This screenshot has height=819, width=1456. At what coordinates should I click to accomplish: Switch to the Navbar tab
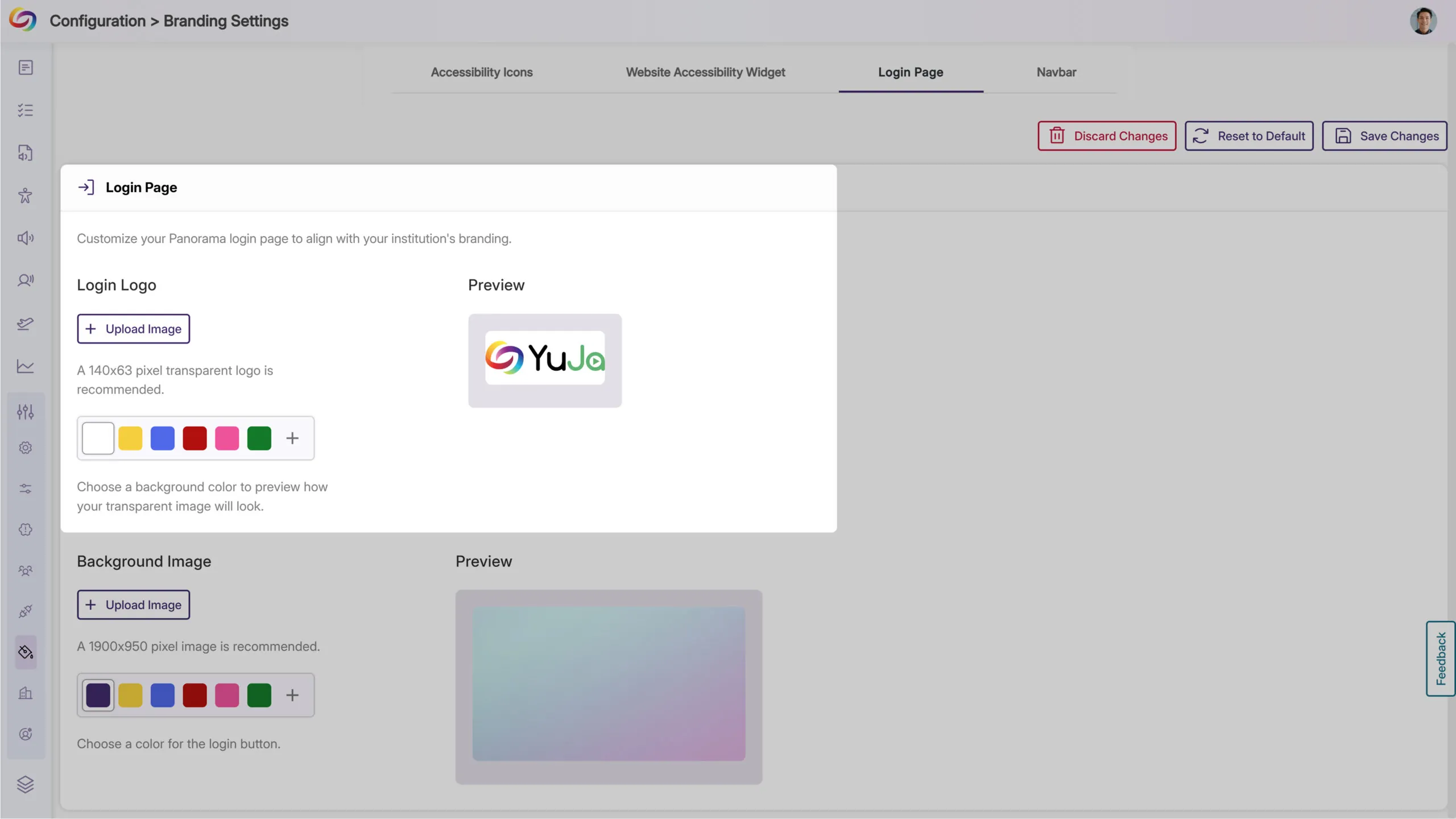[x=1056, y=72]
